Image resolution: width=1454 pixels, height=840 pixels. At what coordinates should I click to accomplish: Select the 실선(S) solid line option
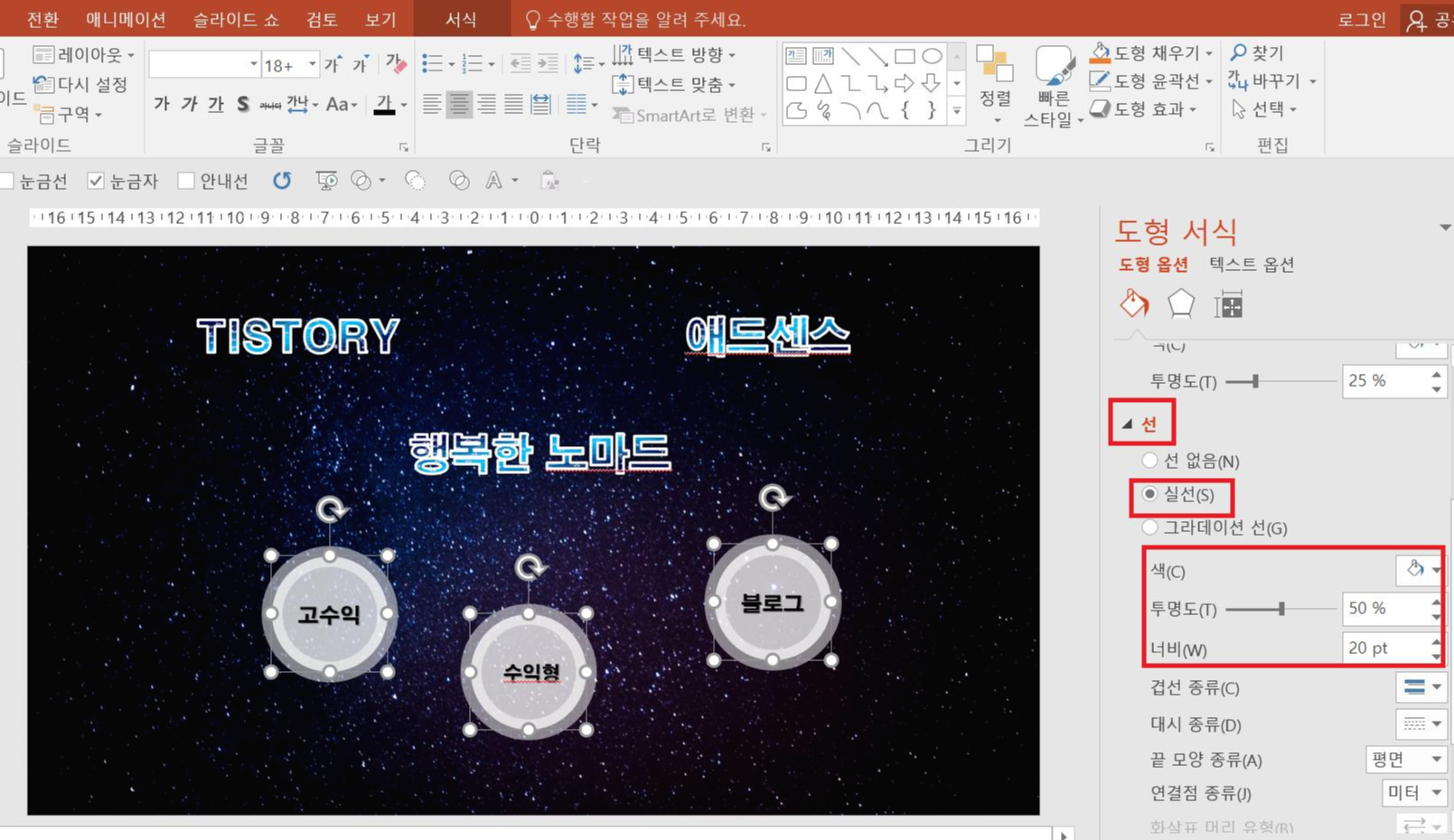(1149, 494)
